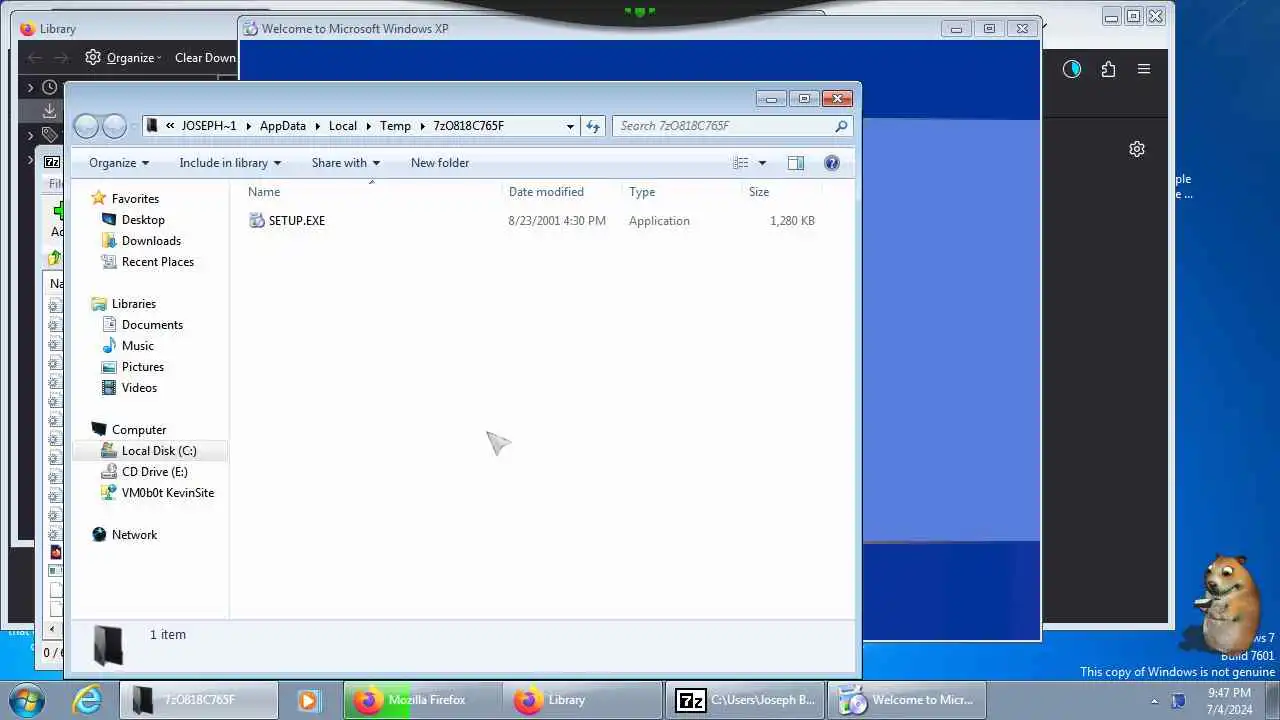Viewport: 1280px width, 720px height.
Task: Open recent pages dropdown beside Forward button
Action: coord(135,127)
